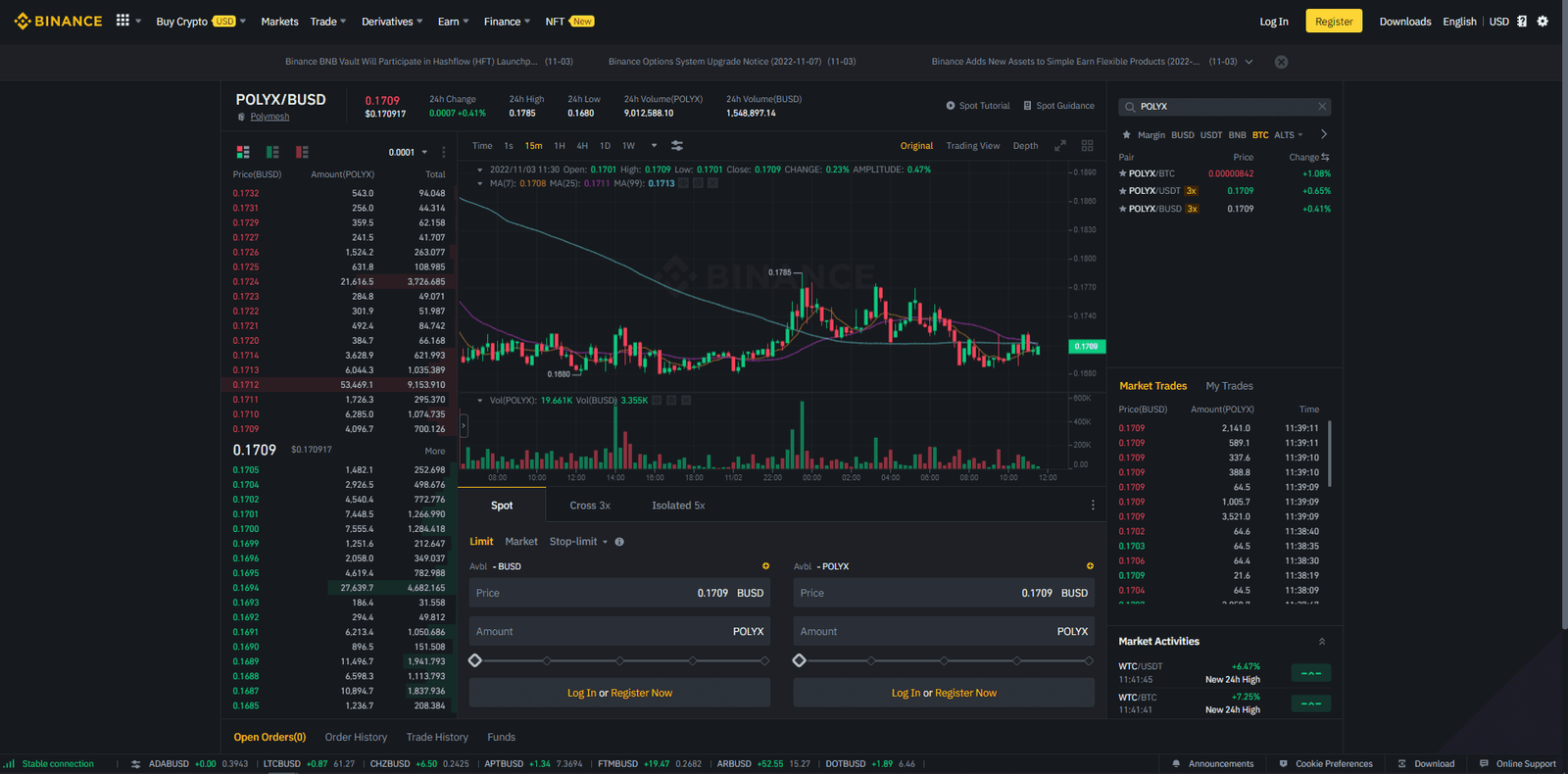Click Stop-limit info icon
1568x774 pixels.
pos(619,542)
